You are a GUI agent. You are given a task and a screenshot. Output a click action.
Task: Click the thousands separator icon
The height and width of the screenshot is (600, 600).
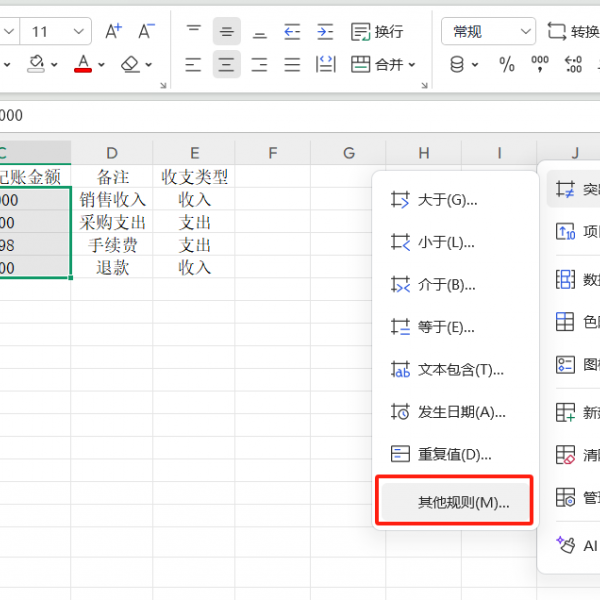tap(540, 65)
